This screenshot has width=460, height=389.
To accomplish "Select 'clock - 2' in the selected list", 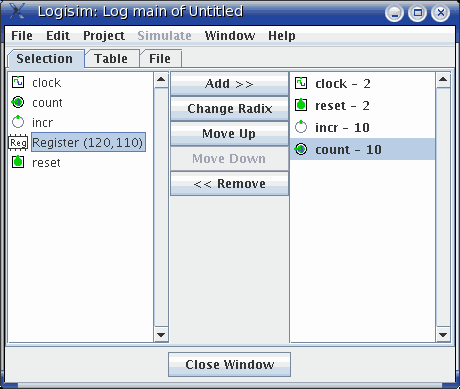I will pyautogui.click(x=362, y=83).
